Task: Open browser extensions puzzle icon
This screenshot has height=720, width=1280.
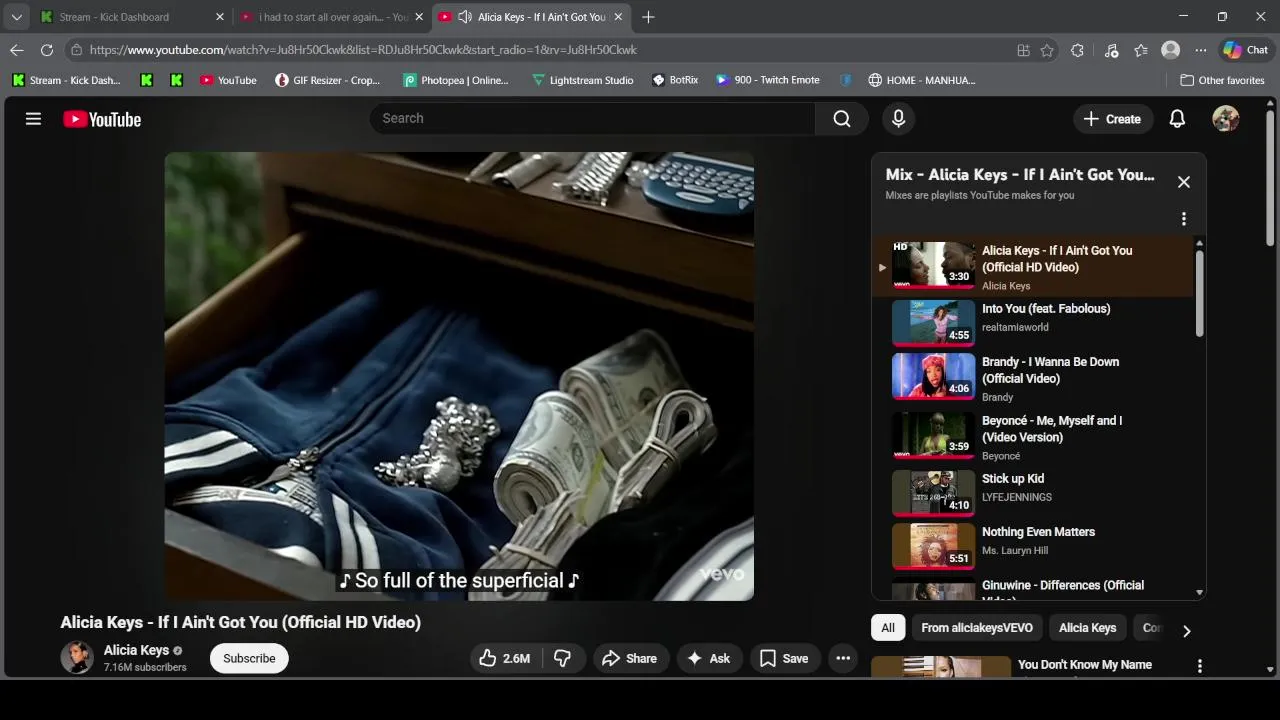Action: click(x=1077, y=50)
